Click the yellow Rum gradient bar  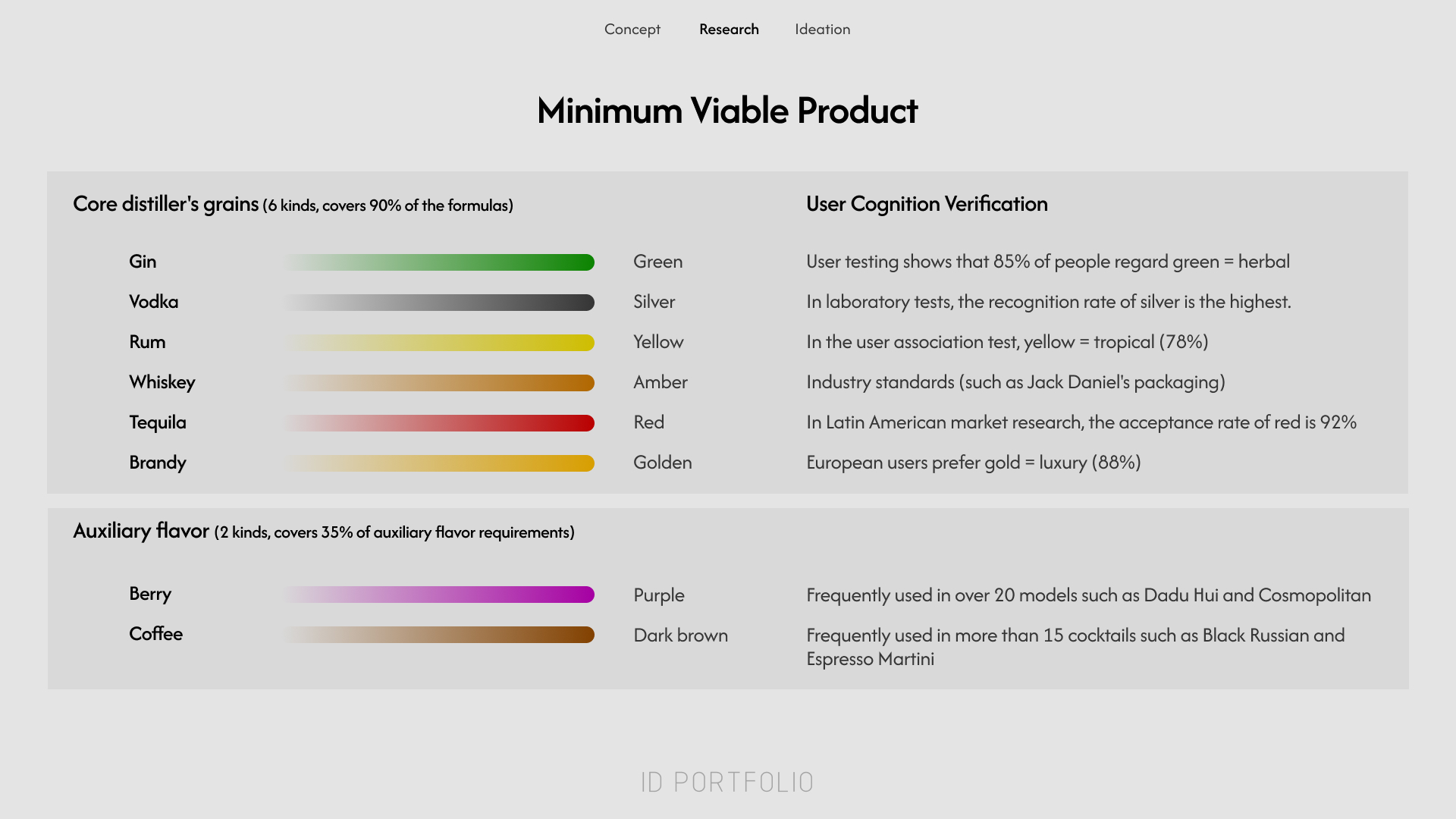(438, 343)
